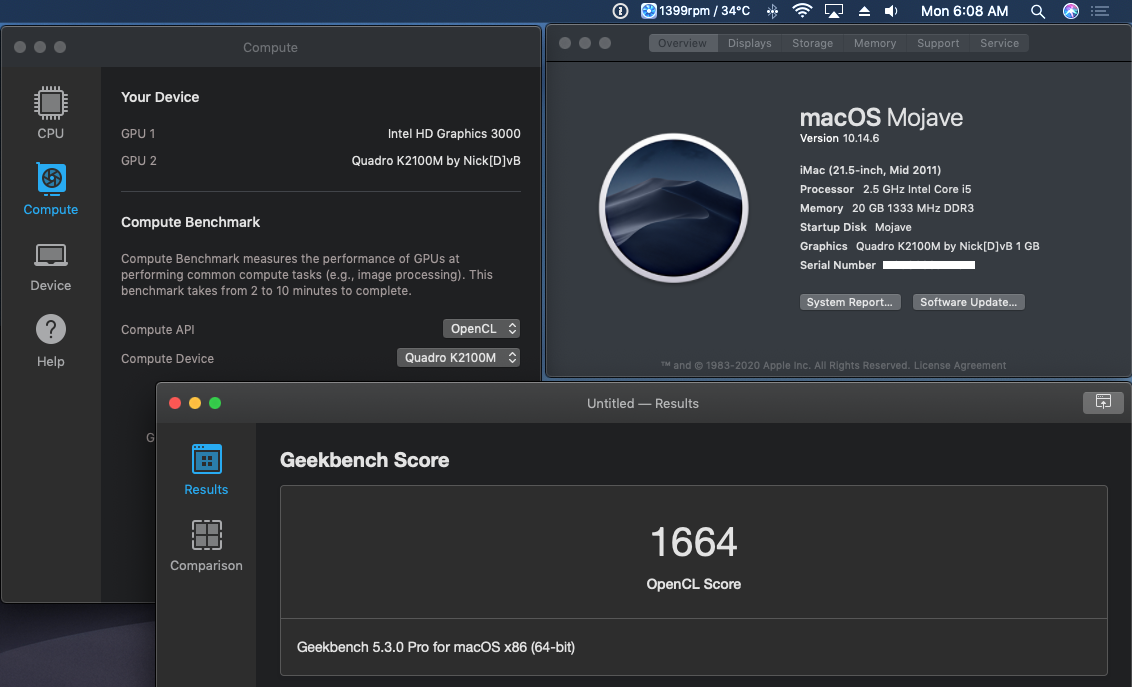Switch to the Memory tab

[875, 43]
